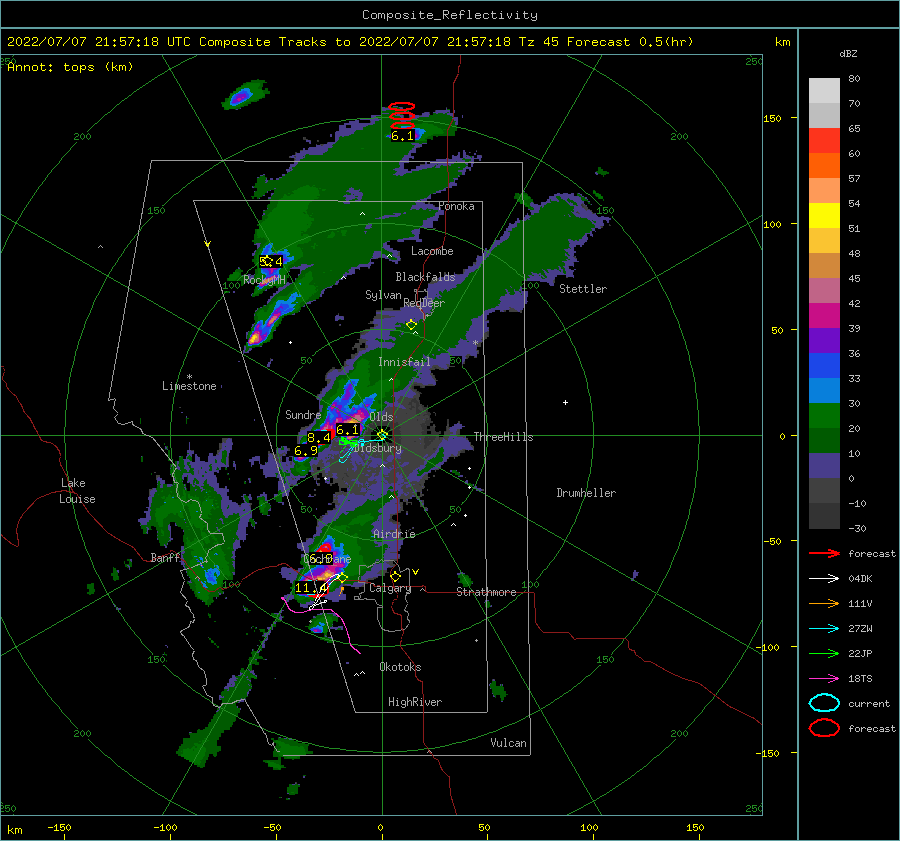This screenshot has height=841, width=900.
Task: Select the green 22JP track arrow
Action: point(824,653)
